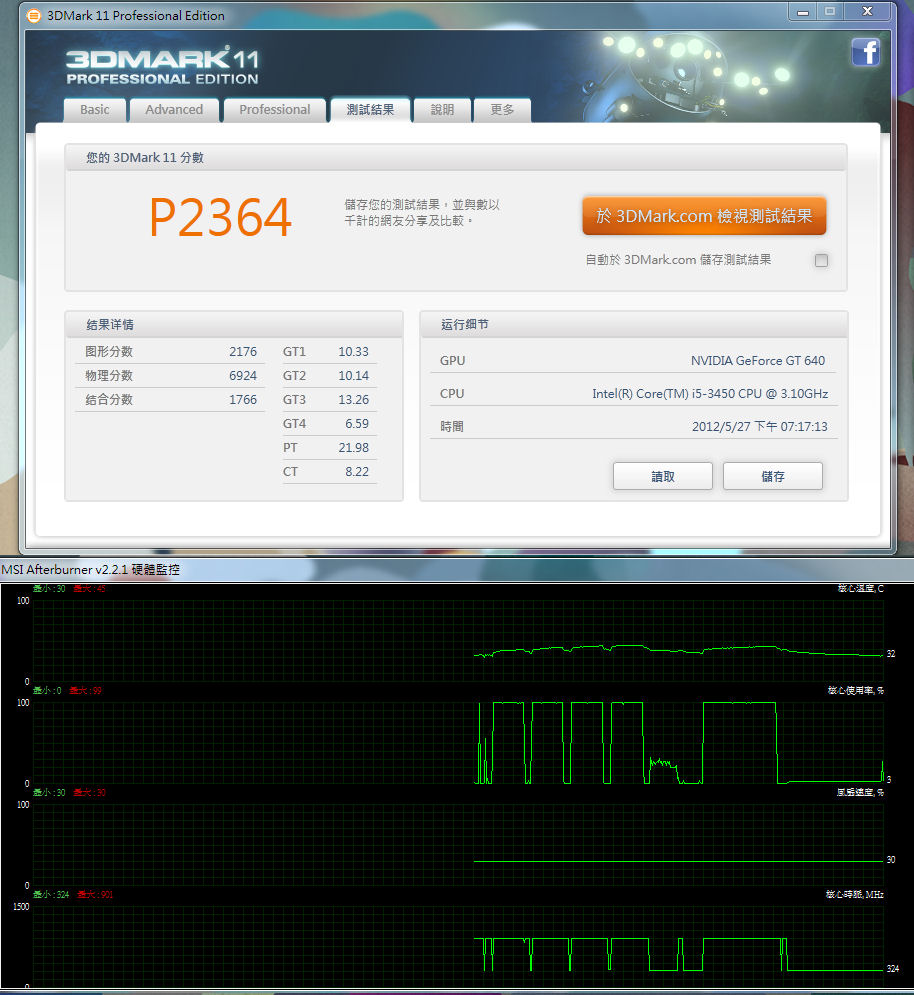Click the core clock current value 324
The image size is (914, 995).
(892, 969)
